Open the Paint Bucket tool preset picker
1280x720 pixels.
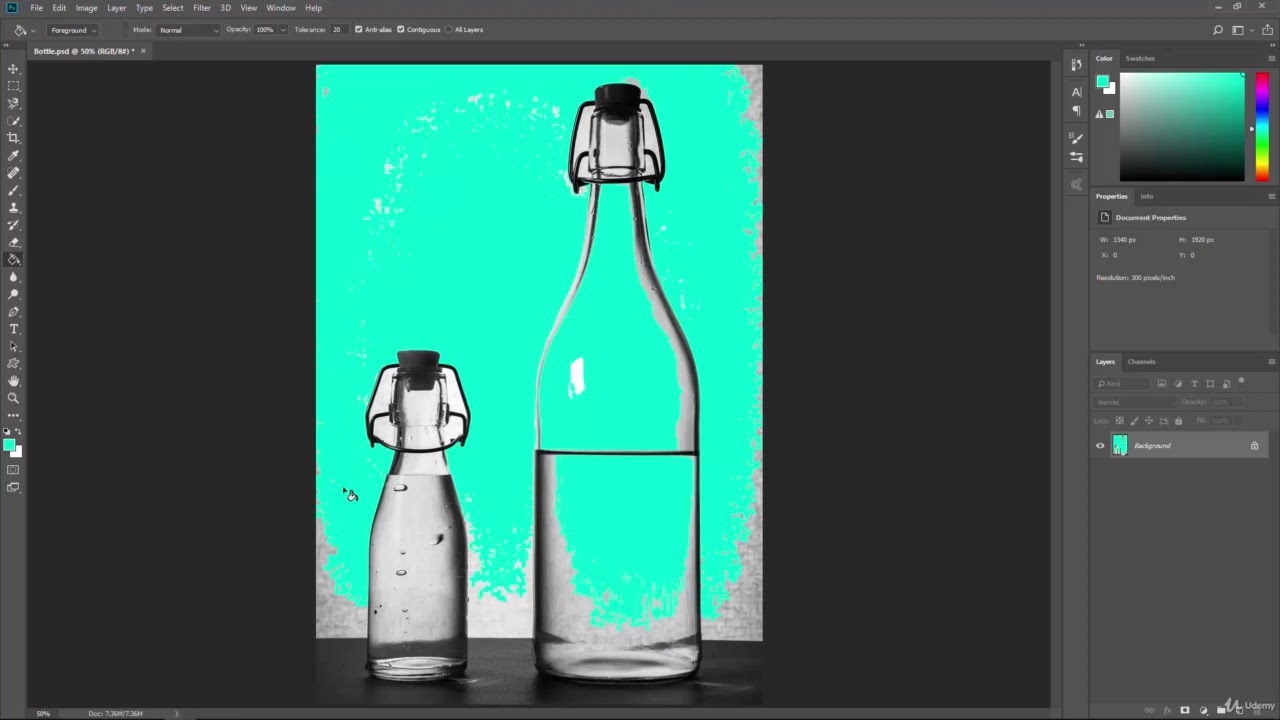22,30
